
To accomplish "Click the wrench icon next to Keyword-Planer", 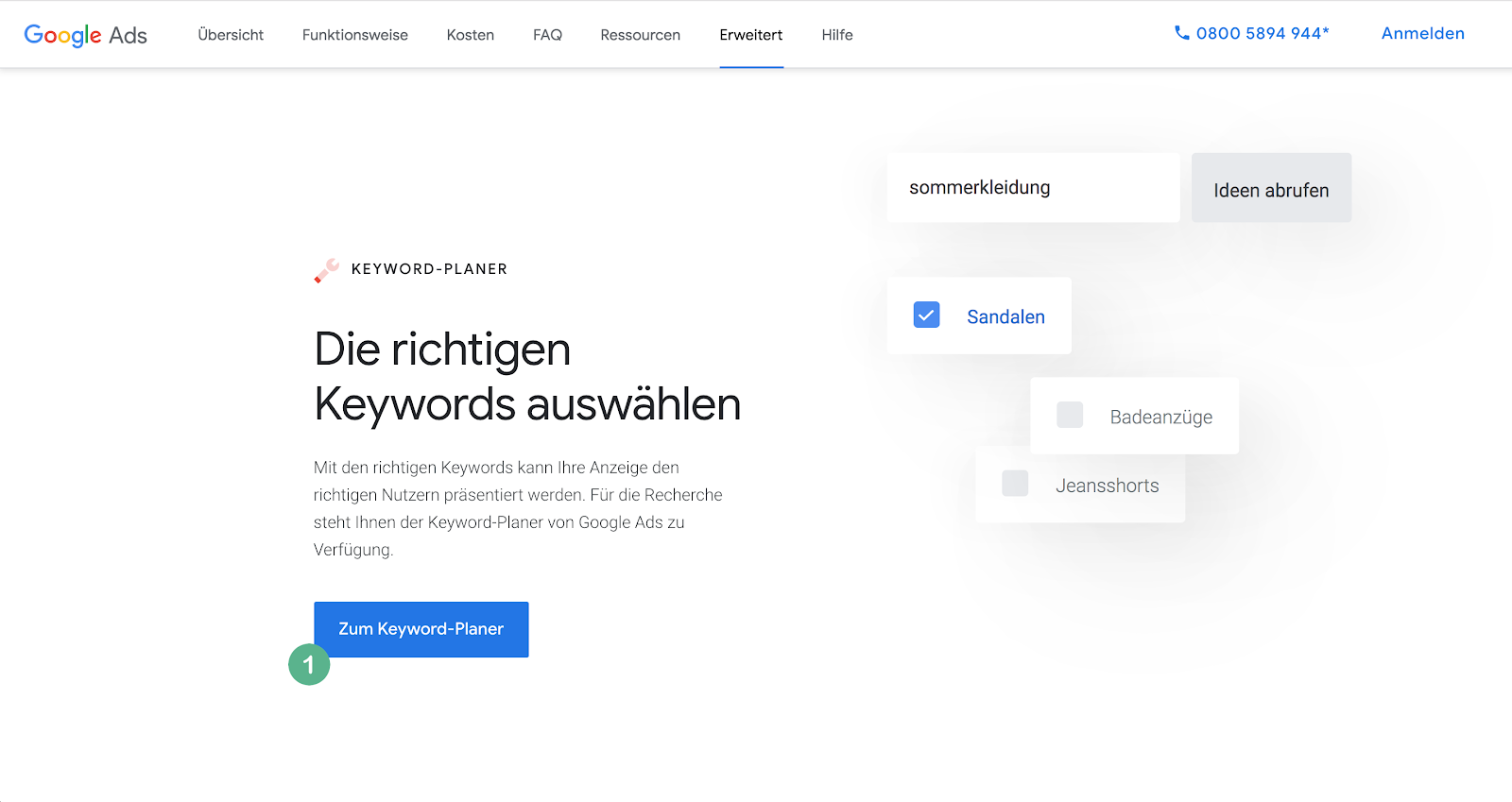I will pos(327,270).
